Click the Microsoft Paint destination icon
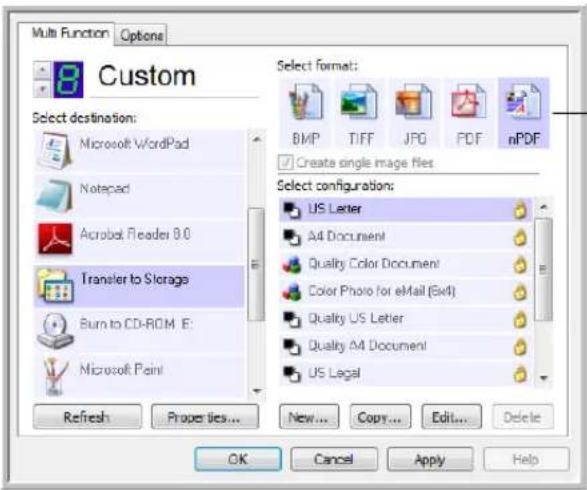Viewport: 587px width, 490px height. click(55, 376)
